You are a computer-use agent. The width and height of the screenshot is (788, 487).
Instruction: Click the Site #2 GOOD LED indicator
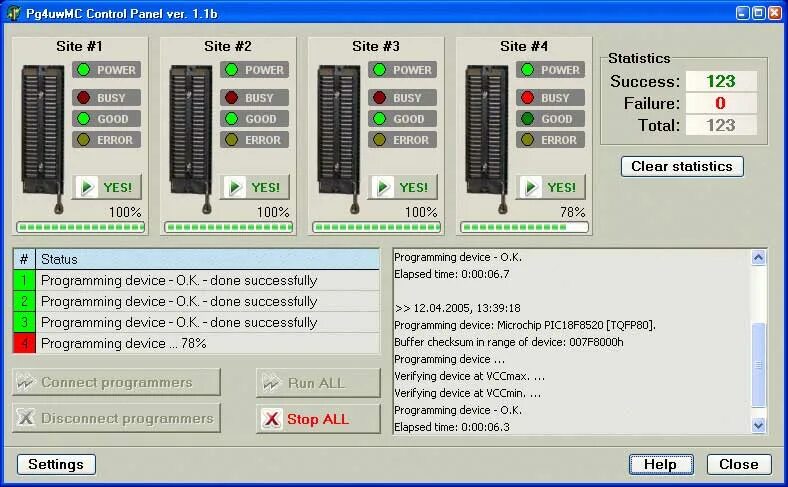tap(231, 119)
